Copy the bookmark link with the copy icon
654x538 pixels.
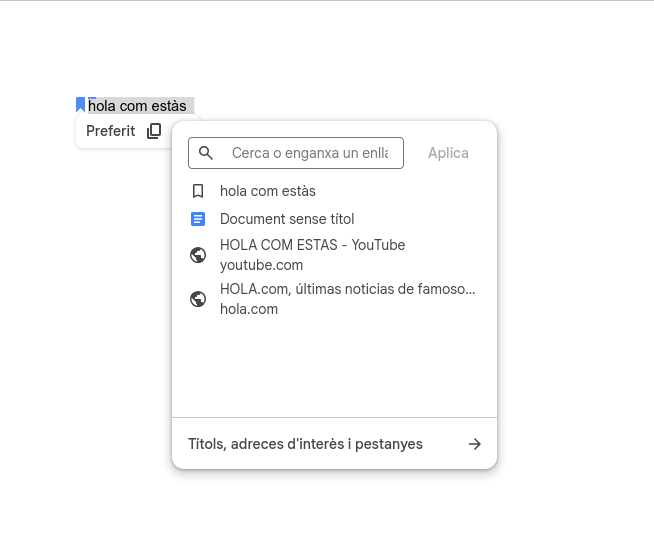pos(154,131)
